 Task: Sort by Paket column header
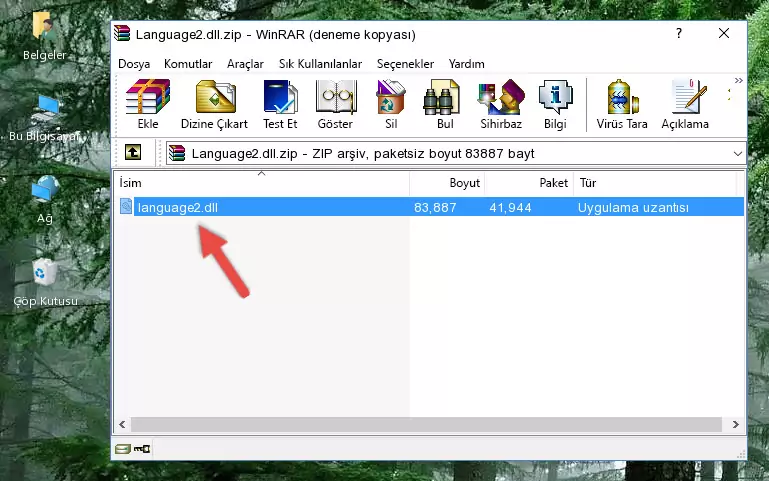(529, 183)
